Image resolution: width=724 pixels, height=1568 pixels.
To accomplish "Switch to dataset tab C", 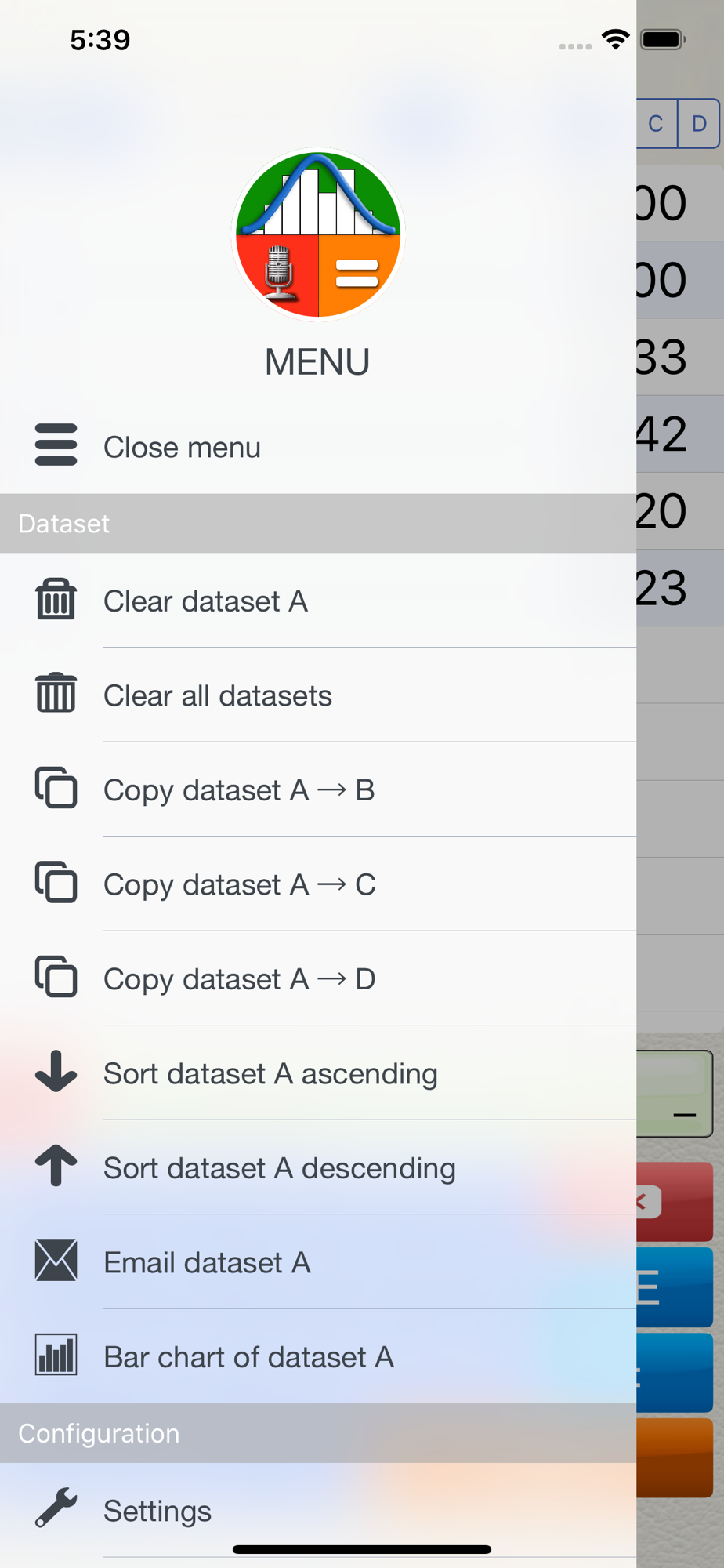I will pos(657,123).
